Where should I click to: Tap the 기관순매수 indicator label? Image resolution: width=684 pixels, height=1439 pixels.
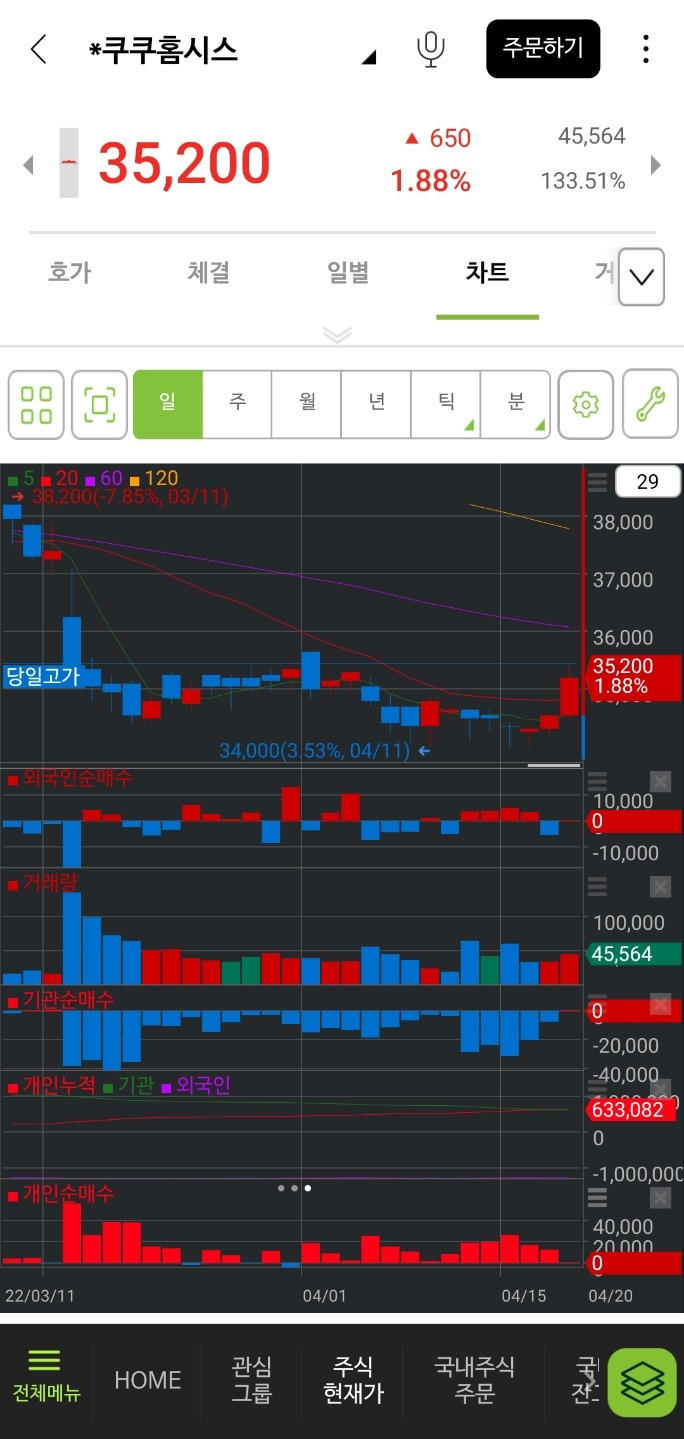click(60, 998)
